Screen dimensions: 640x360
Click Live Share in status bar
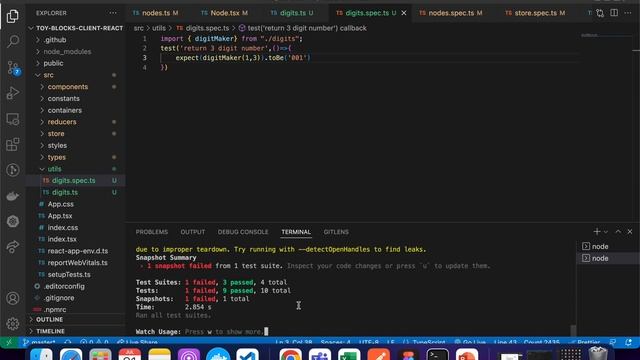click(137, 342)
